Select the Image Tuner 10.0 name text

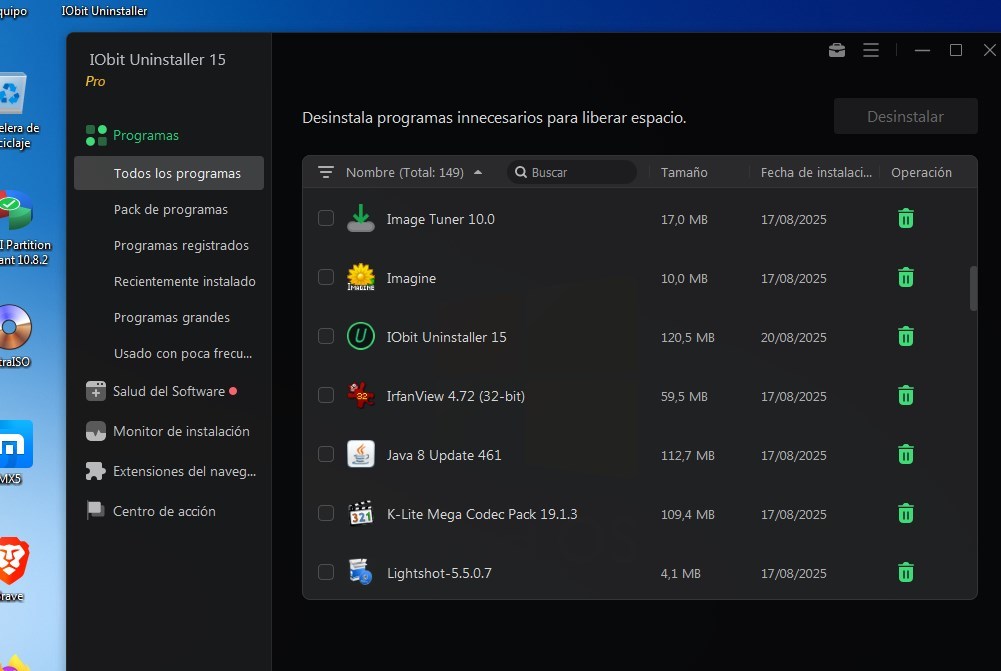coord(440,219)
